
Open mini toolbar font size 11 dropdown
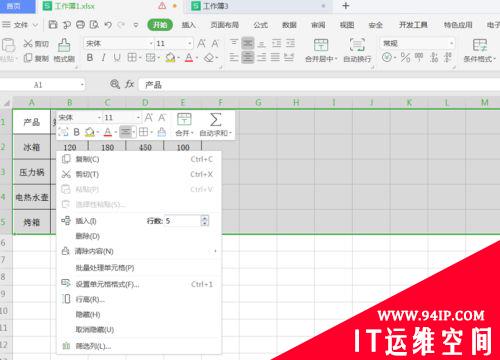[138, 117]
